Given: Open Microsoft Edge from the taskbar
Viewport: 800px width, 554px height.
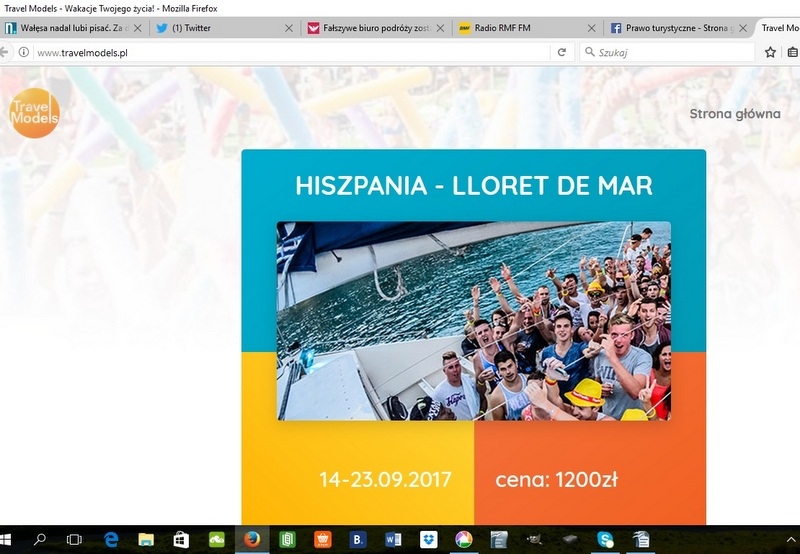Looking at the screenshot, I should [x=111, y=539].
